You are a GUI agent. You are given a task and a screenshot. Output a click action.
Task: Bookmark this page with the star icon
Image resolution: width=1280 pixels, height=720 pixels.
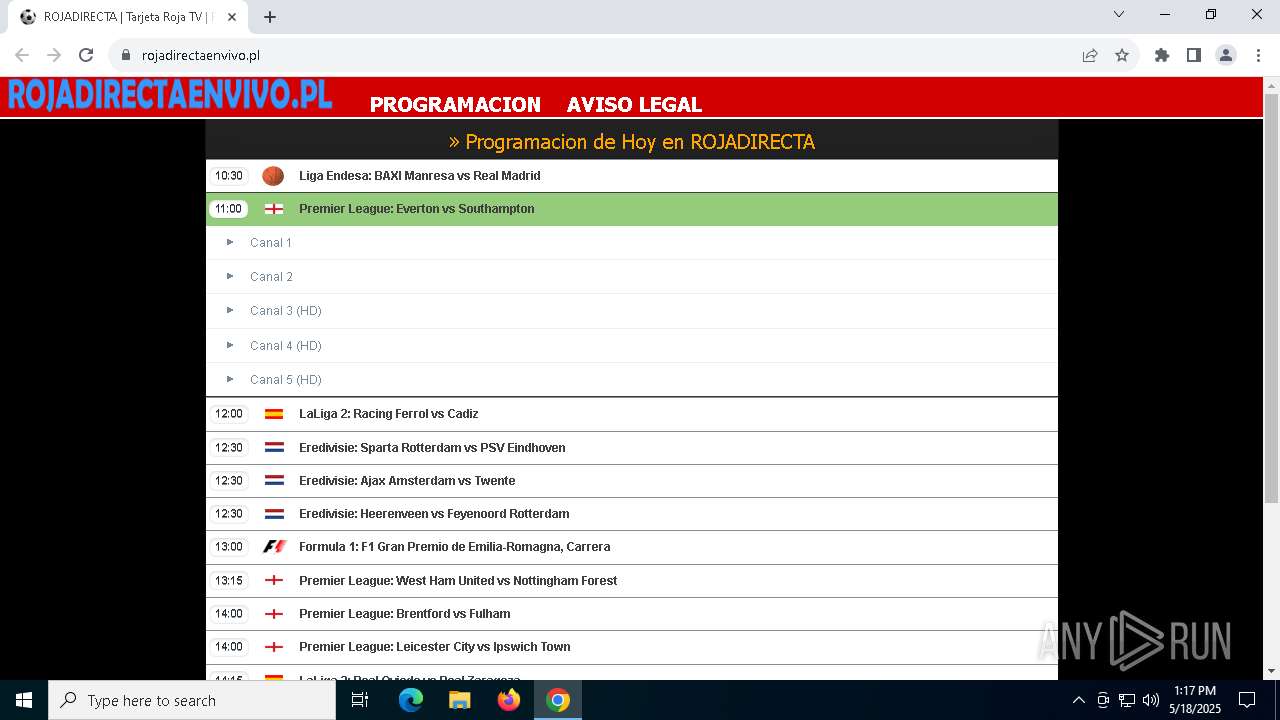1122,55
